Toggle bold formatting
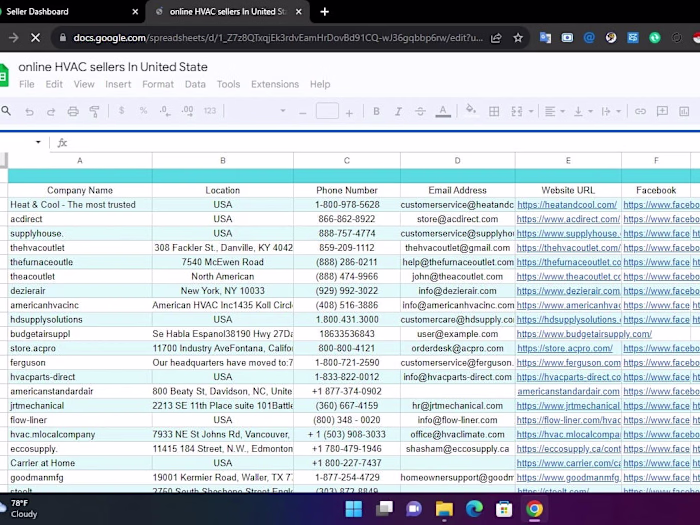This screenshot has height=525, width=700. (376, 111)
